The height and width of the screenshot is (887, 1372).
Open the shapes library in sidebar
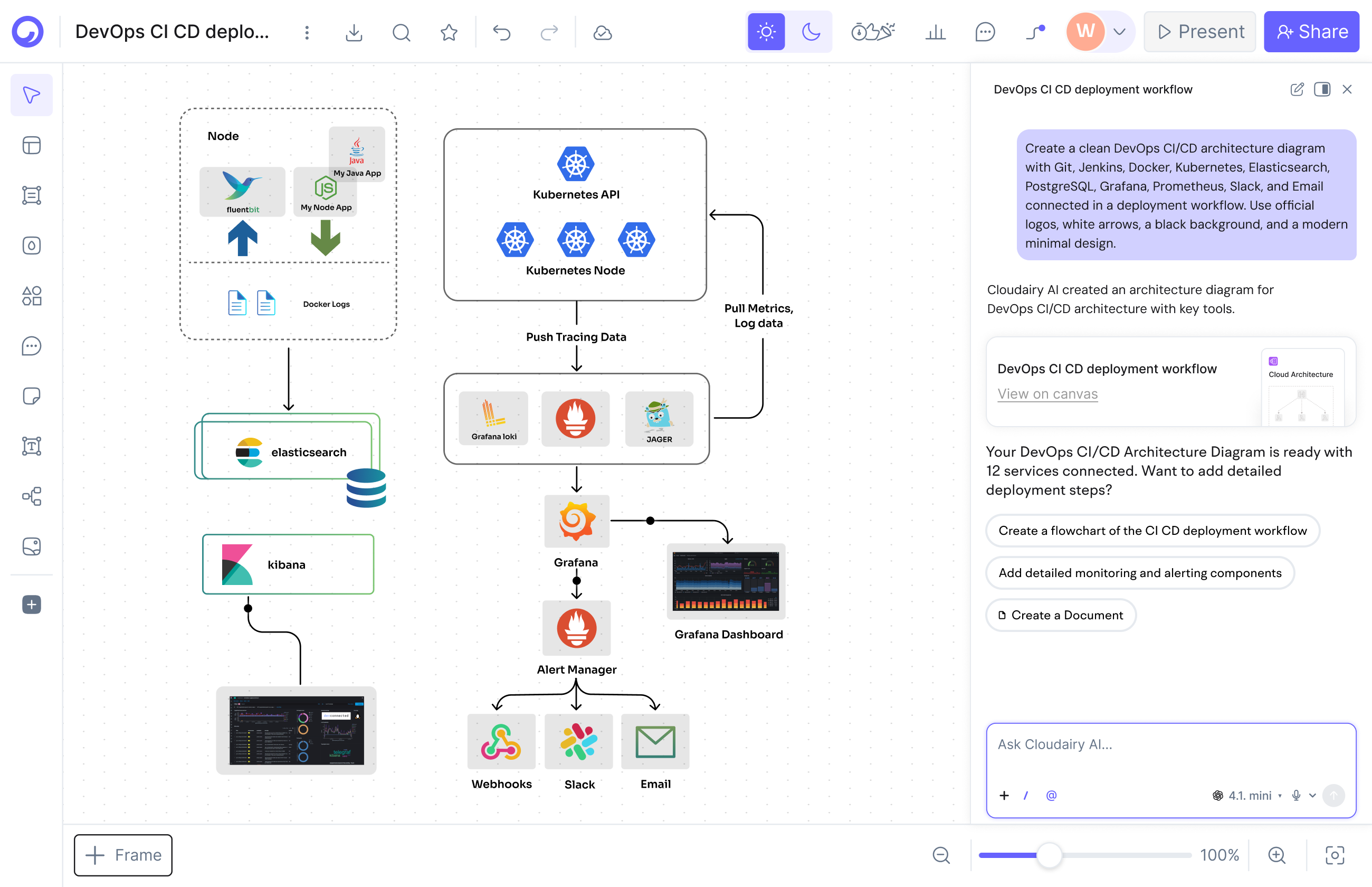coord(32,296)
